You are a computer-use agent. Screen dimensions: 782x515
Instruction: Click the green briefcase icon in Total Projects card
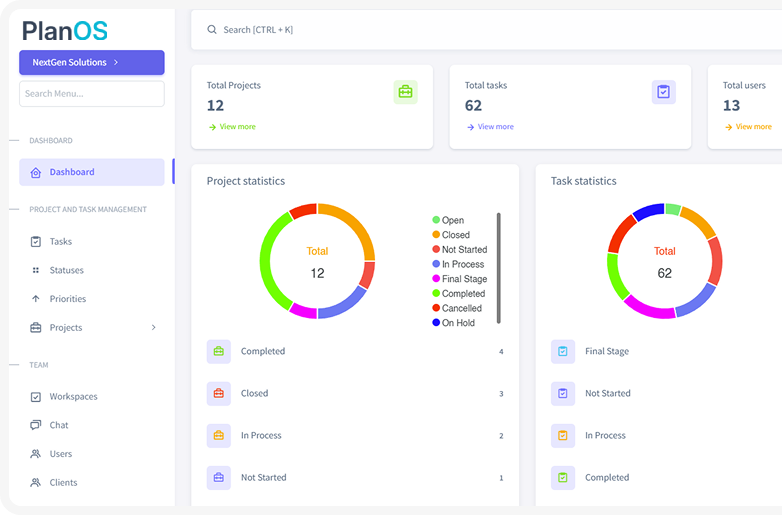coord(405,92)
